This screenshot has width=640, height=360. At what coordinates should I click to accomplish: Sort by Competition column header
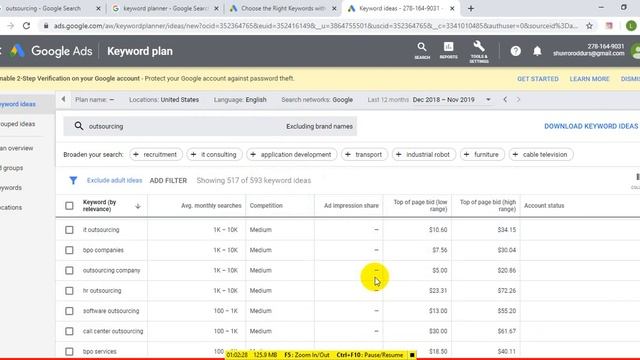click(266, 206)
